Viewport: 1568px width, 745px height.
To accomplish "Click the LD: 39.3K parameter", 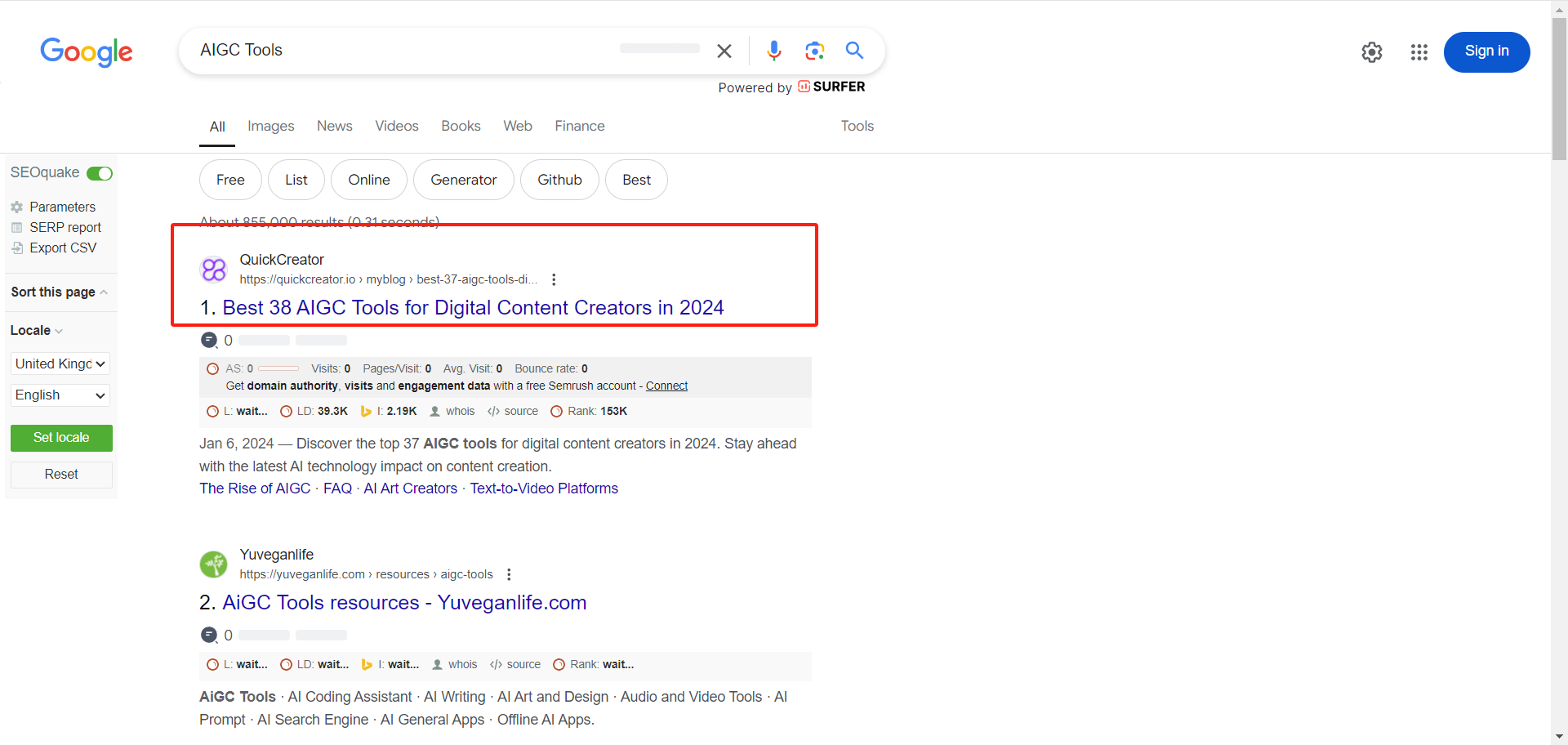I will click(314, 412).
